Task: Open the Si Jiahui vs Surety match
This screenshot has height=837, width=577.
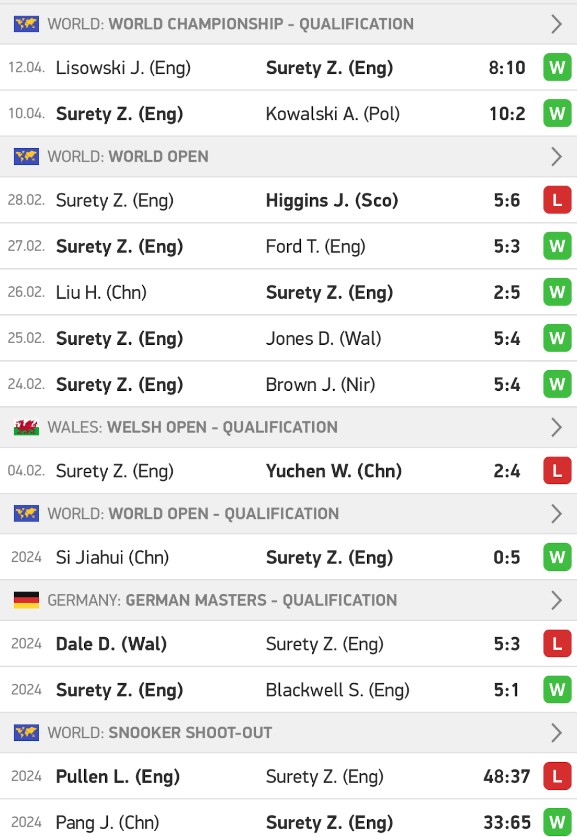Action: (288, 557)
